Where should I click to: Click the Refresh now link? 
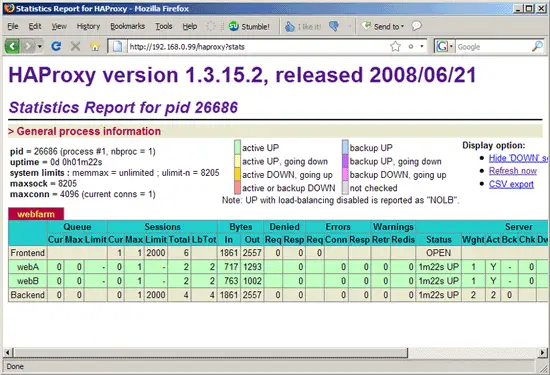pyautogui.click(x=513, y=171)
